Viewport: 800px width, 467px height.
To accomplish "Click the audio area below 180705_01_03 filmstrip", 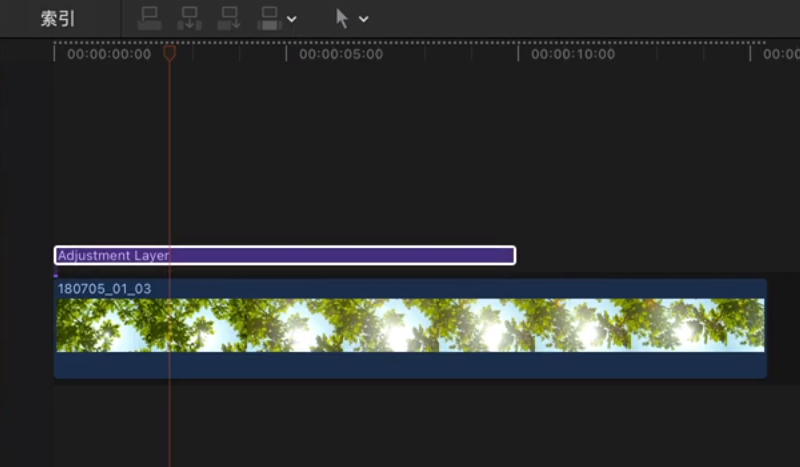I will pos(410,364).
